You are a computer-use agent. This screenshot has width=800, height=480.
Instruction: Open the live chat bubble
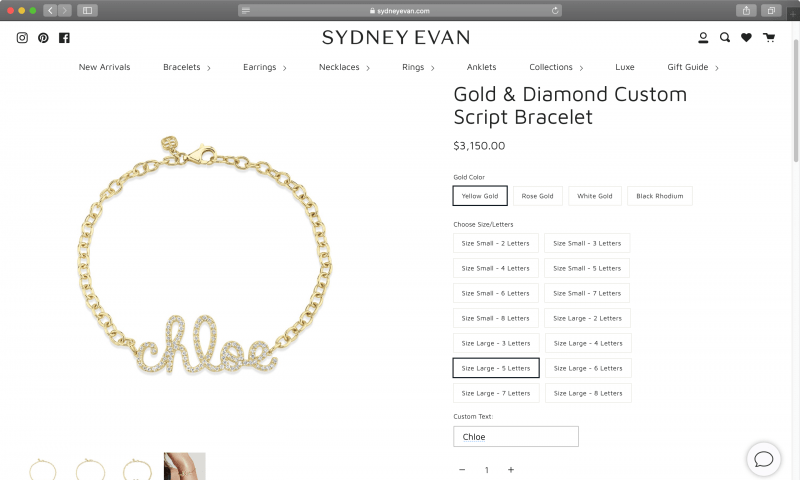click(x=764, y=459)
